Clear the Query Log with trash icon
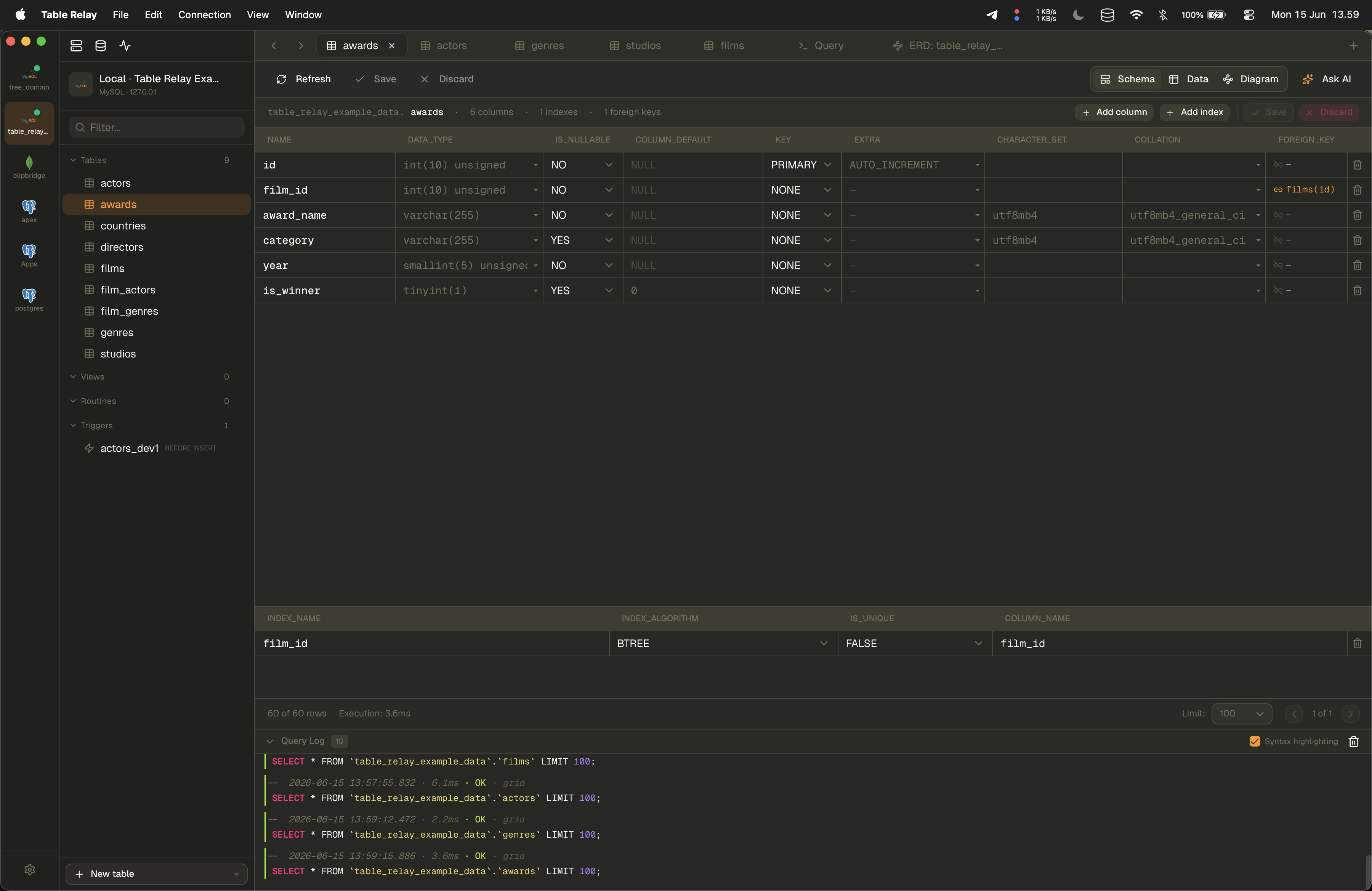The height and width of the screenshot is (891, 1372). click(1354, 741)
